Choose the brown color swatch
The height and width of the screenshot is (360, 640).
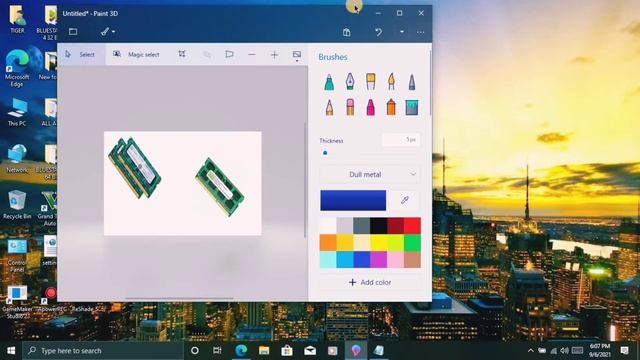pos(412,260)
